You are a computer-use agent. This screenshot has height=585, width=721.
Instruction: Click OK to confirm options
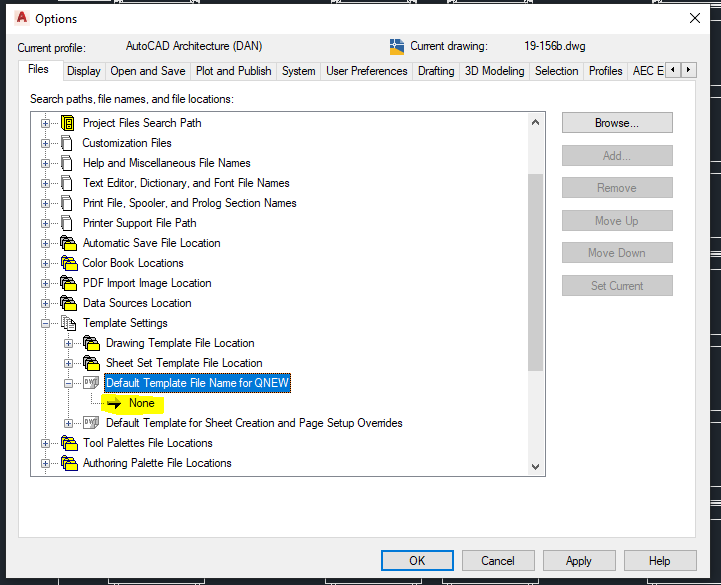(x=417, y=561)
